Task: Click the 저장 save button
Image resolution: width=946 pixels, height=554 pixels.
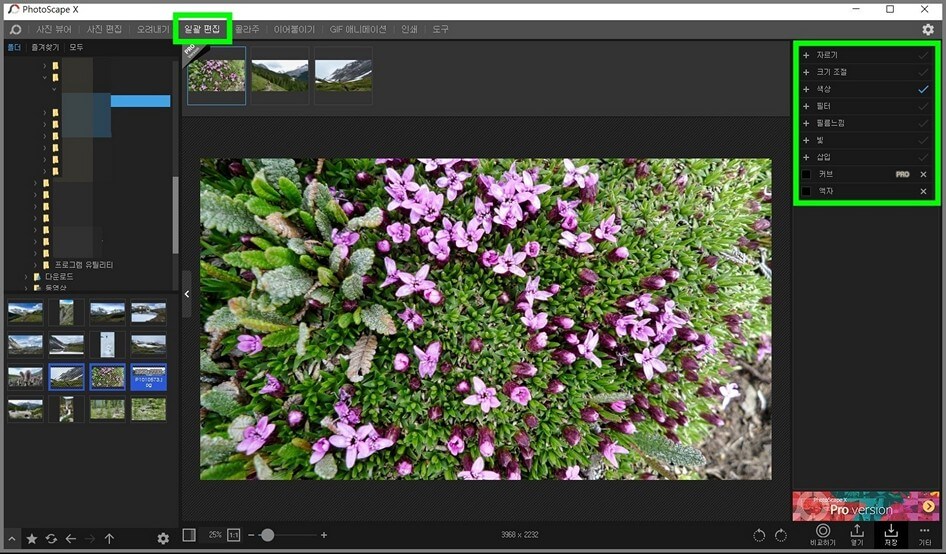Action: click(890, 535)
